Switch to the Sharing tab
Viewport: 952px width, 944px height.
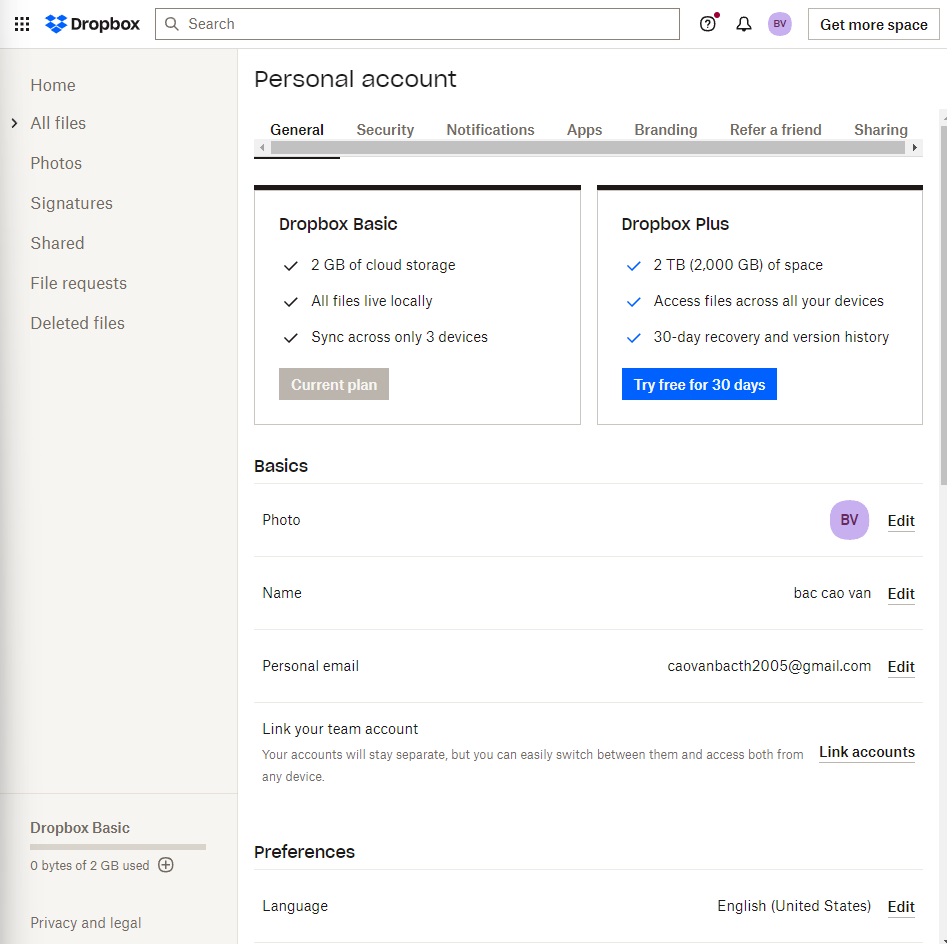pos(880,130)
